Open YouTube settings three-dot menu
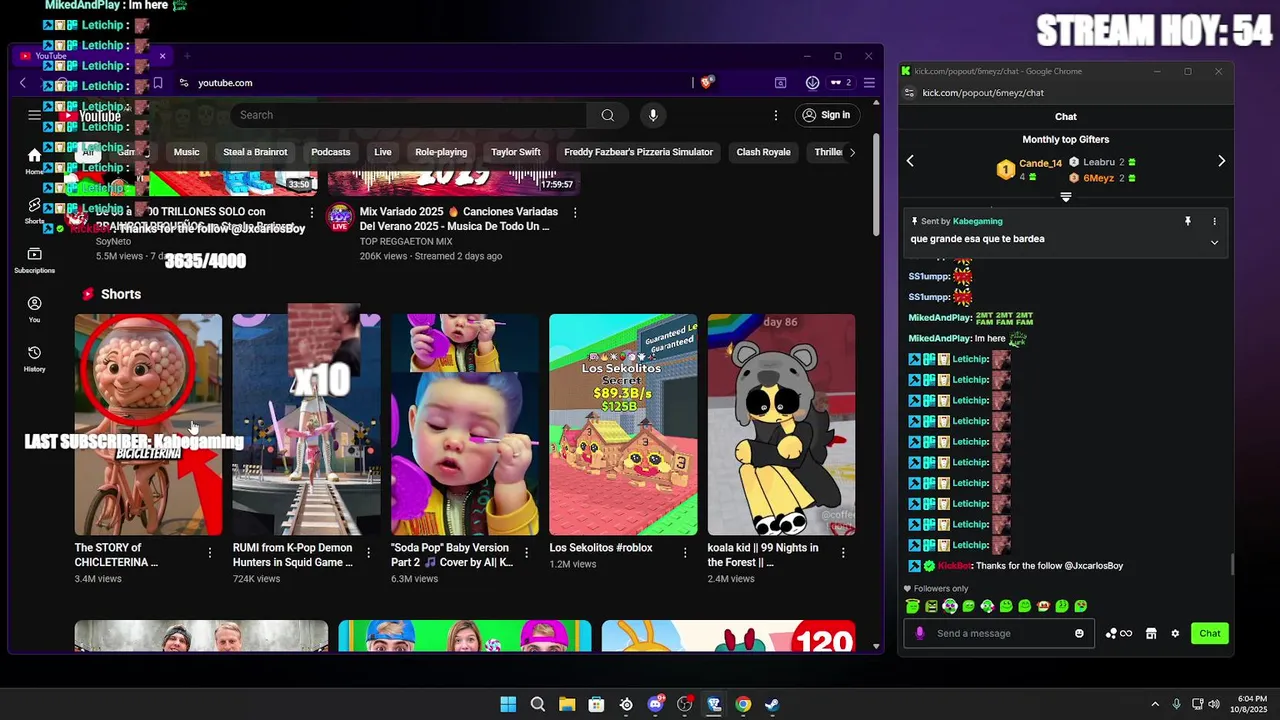The height and width of the screenshot is (720, 1280). [776, 115]
